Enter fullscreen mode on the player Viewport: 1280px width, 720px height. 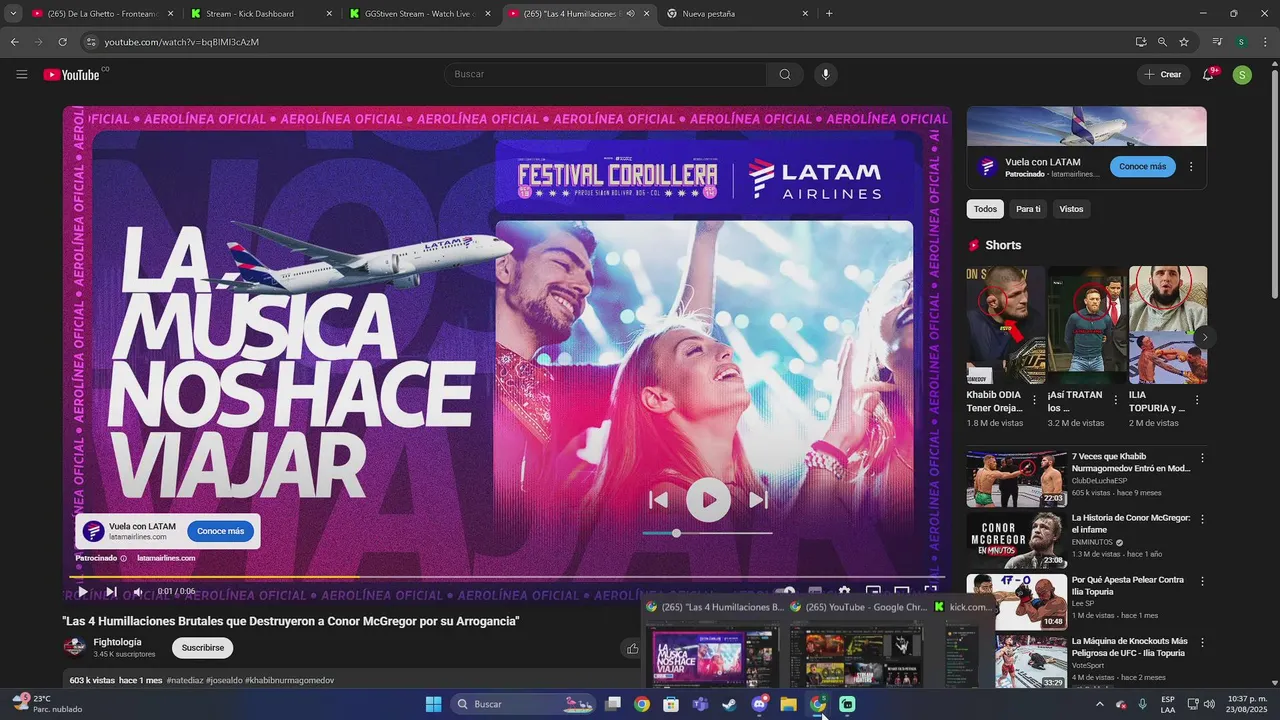pyautogui.click(x=930, y=592)
